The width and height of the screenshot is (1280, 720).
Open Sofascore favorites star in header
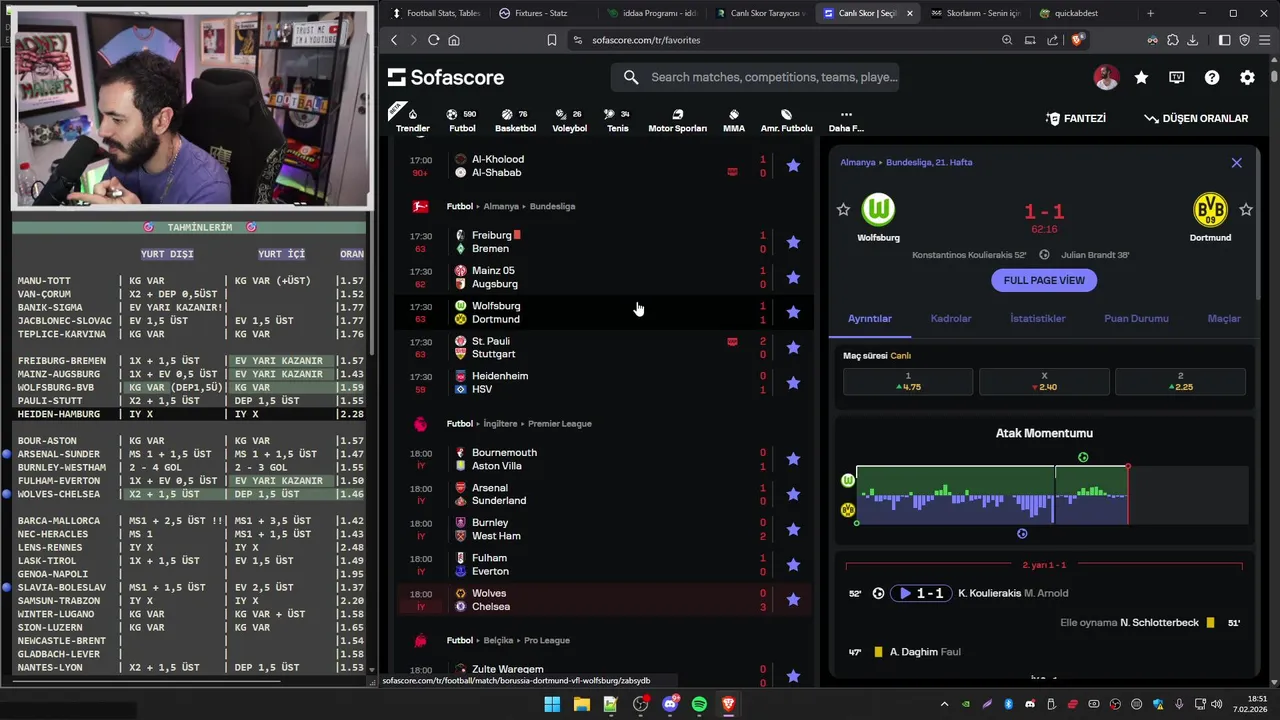point(1141,77)
